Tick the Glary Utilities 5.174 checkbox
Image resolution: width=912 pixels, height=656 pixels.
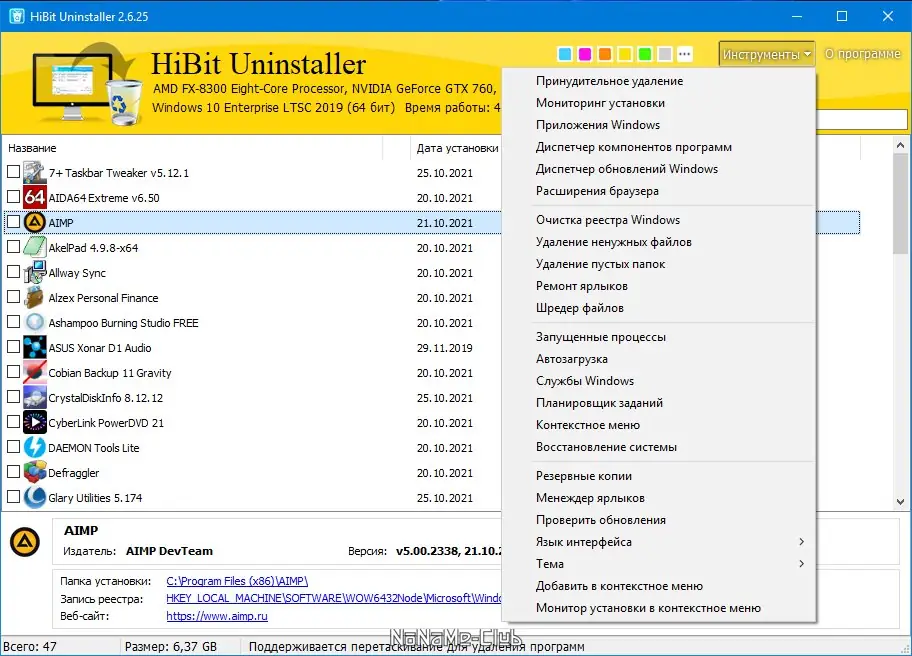(13, 497)
